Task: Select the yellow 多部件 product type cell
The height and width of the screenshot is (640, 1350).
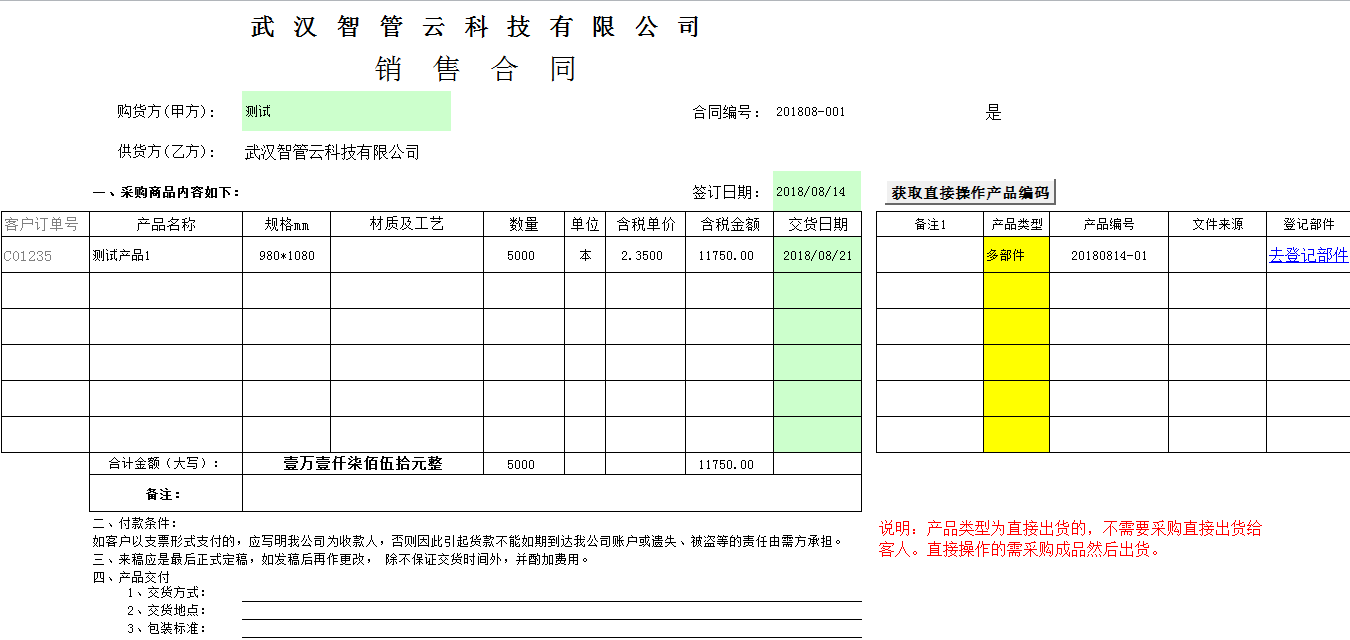Action: point(1016,255)
